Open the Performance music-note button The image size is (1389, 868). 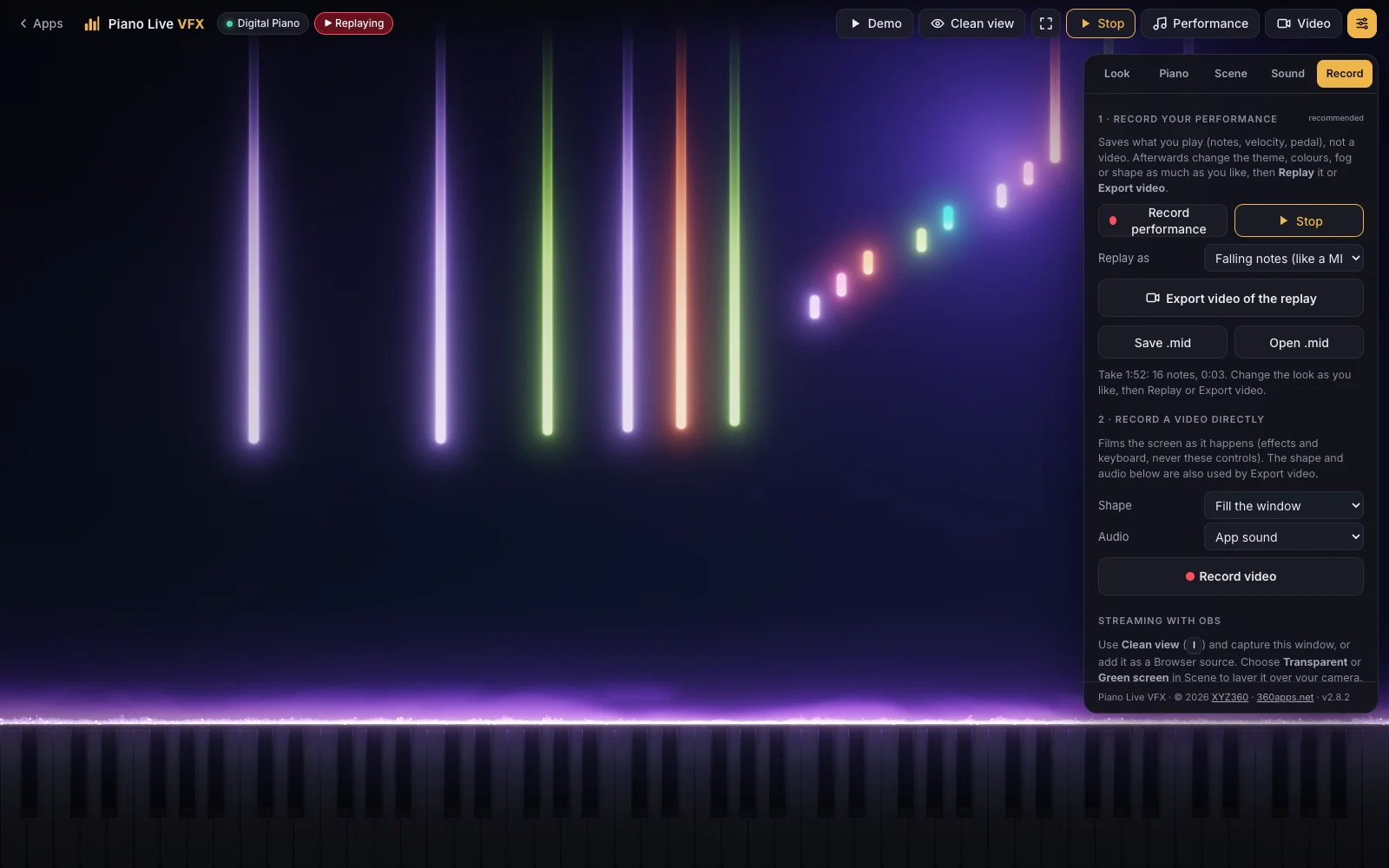(1200, 23)
